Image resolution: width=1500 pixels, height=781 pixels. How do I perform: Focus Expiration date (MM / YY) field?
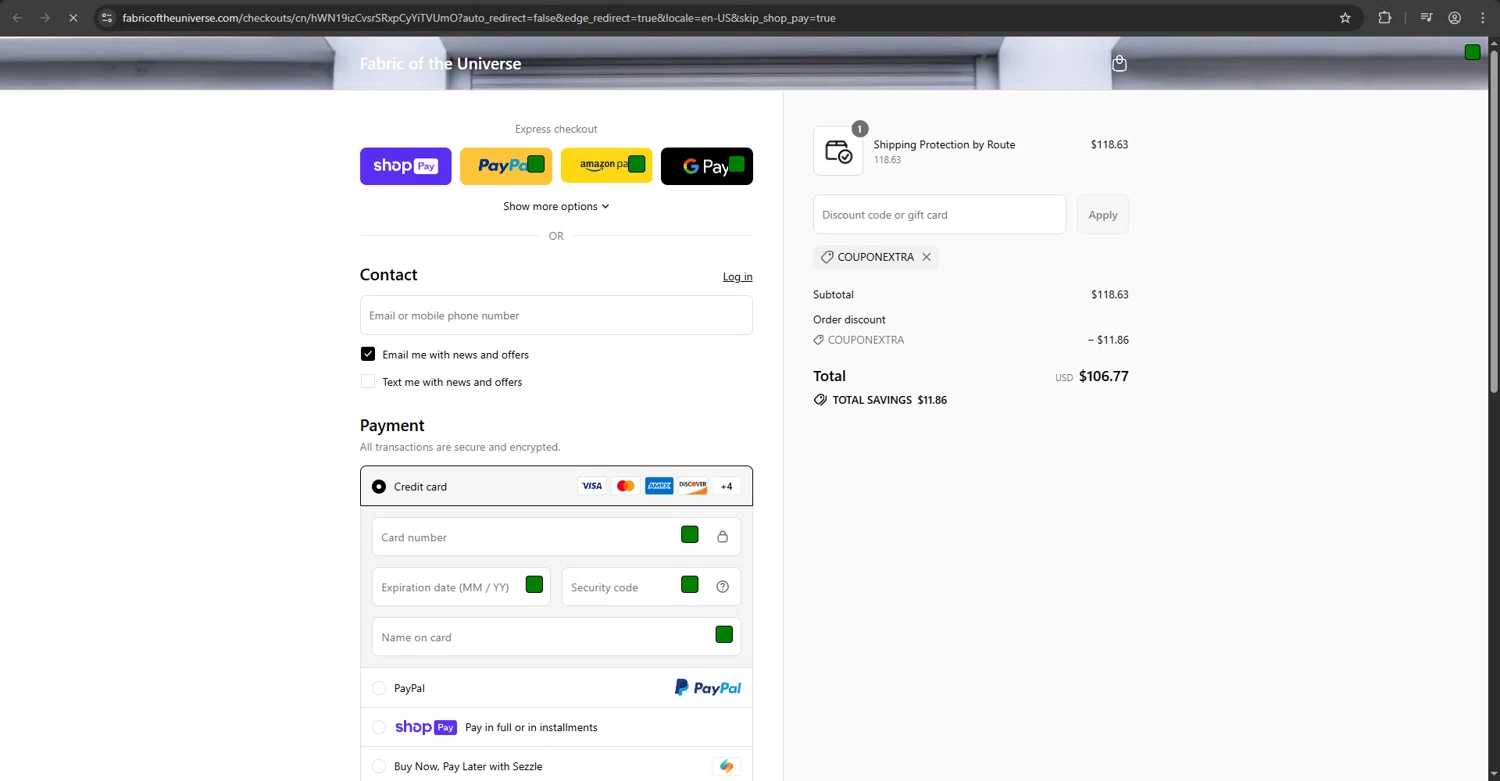[461, 587]
